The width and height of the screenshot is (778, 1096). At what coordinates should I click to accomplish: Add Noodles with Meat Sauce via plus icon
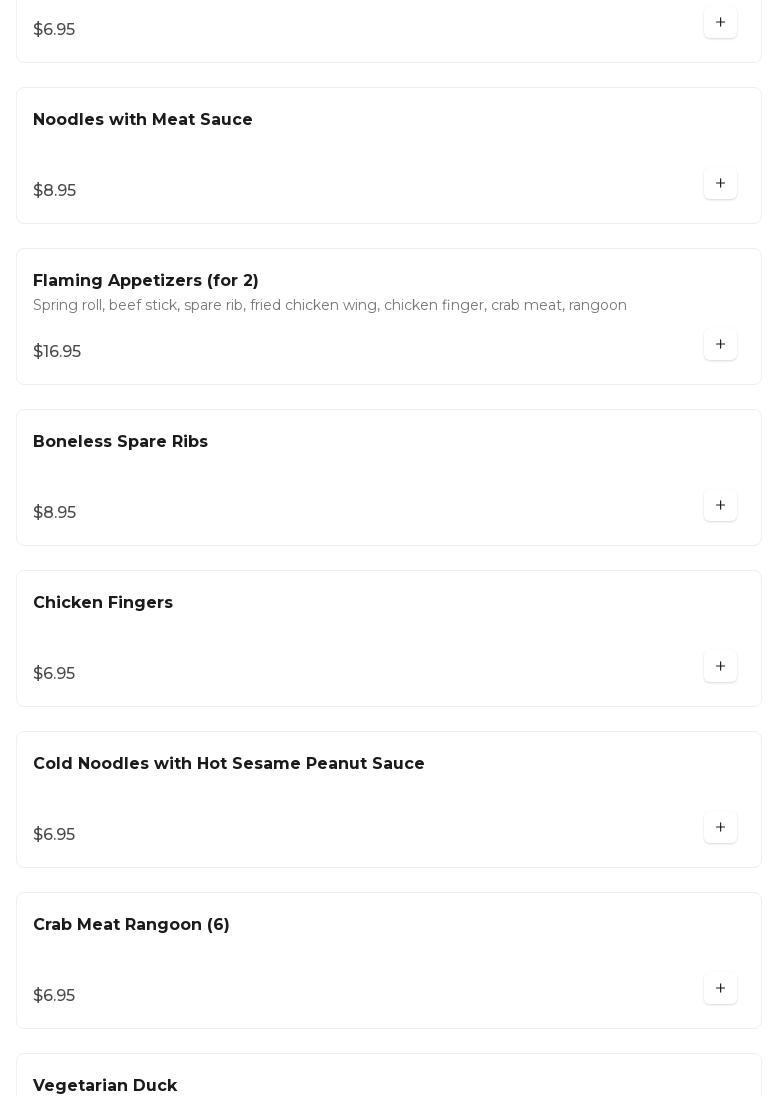tap(720, 184)
